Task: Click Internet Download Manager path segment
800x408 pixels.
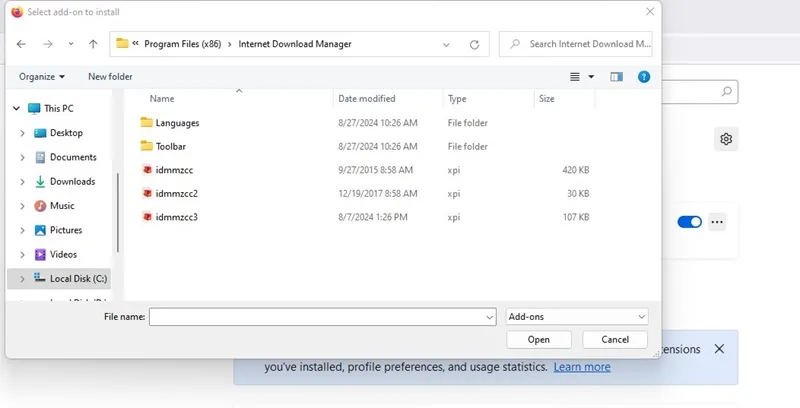Action: [x=295, y=44]
